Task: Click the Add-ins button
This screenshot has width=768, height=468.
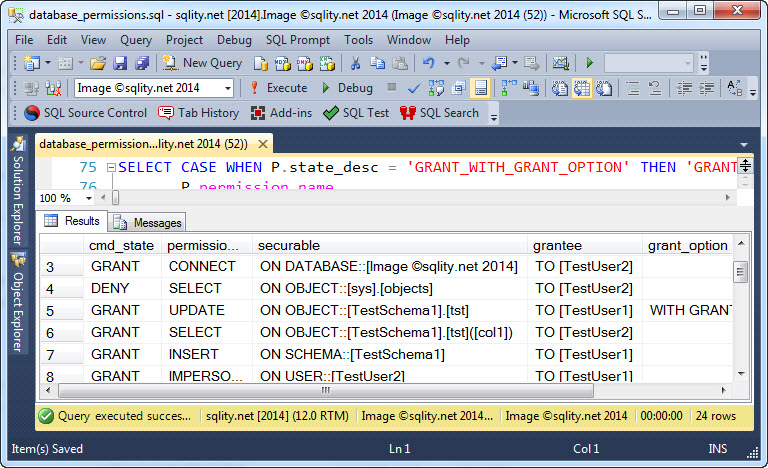Action: (281, 113)
